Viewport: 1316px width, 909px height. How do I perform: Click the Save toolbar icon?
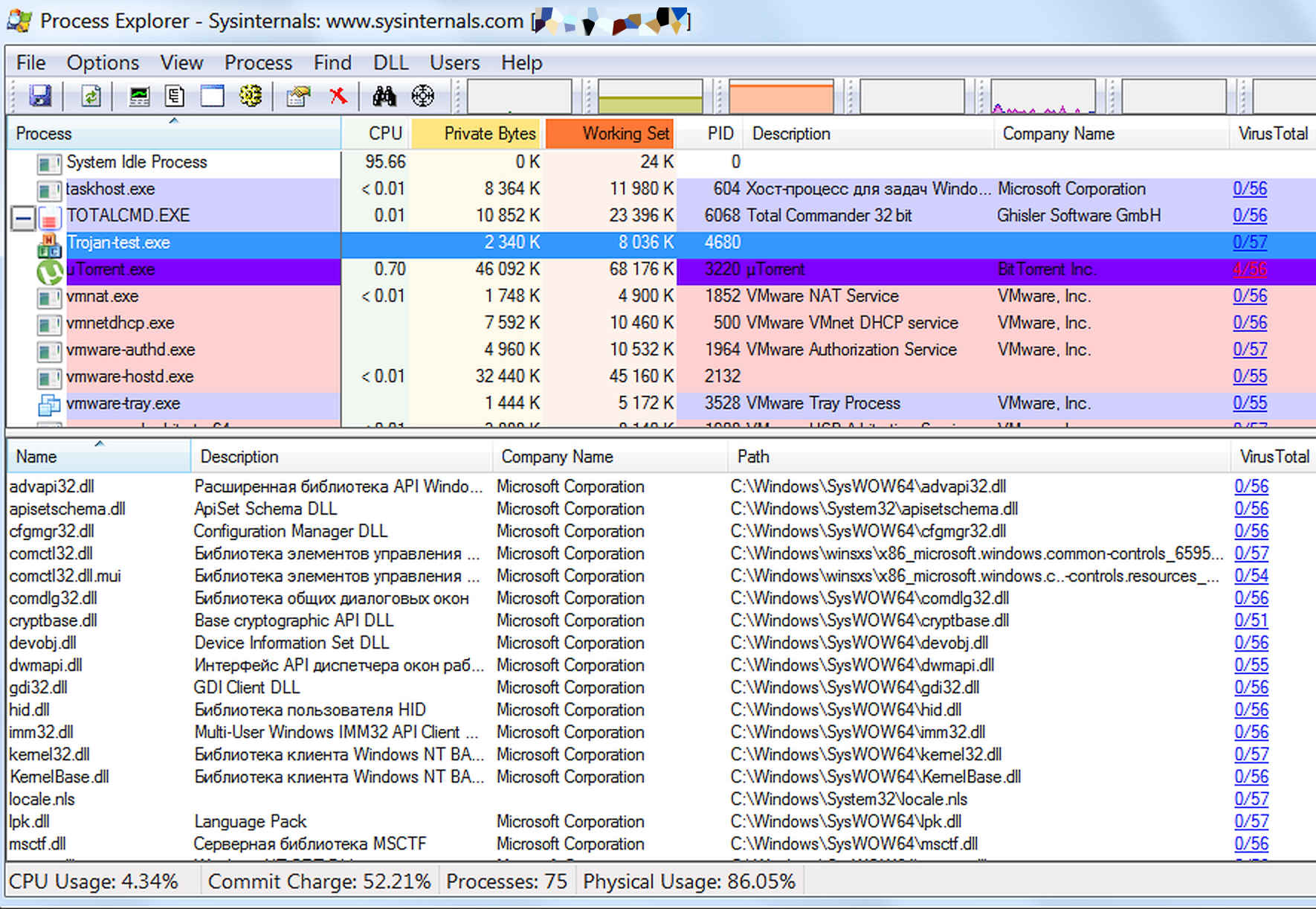coord(39,96)
